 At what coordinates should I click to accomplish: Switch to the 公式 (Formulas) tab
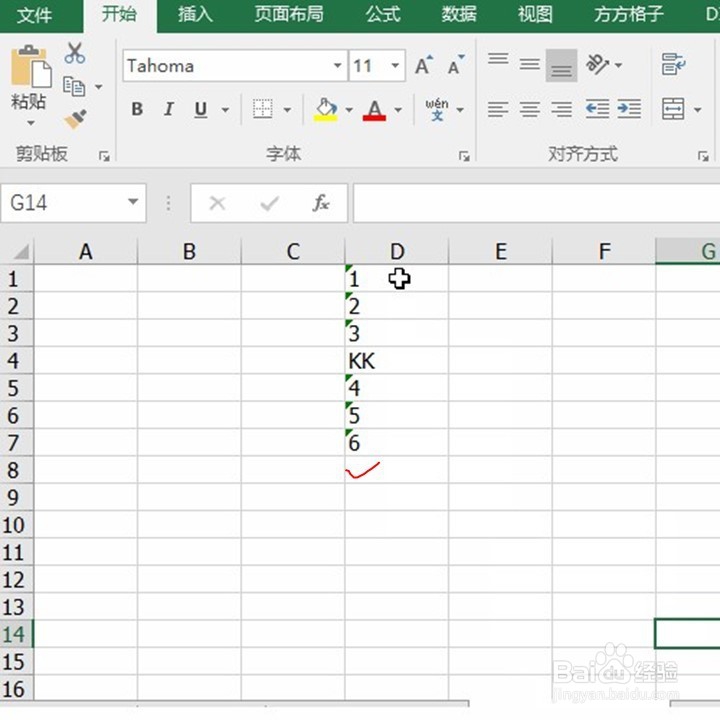click(383, 14)
